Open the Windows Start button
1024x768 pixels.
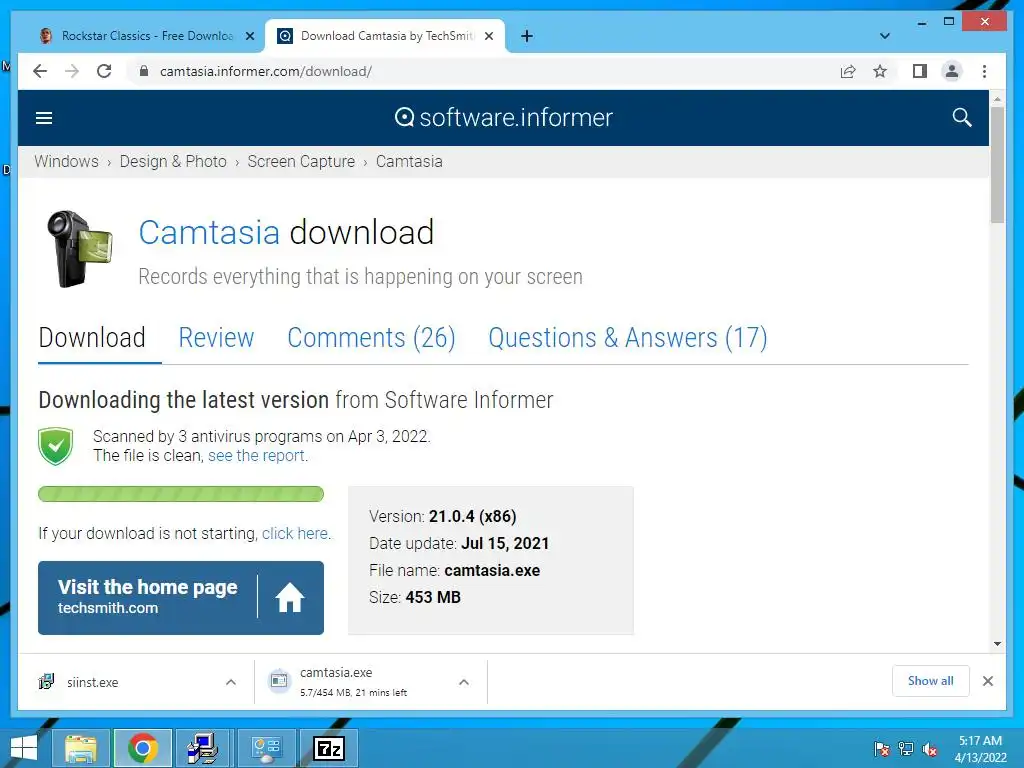24,748
